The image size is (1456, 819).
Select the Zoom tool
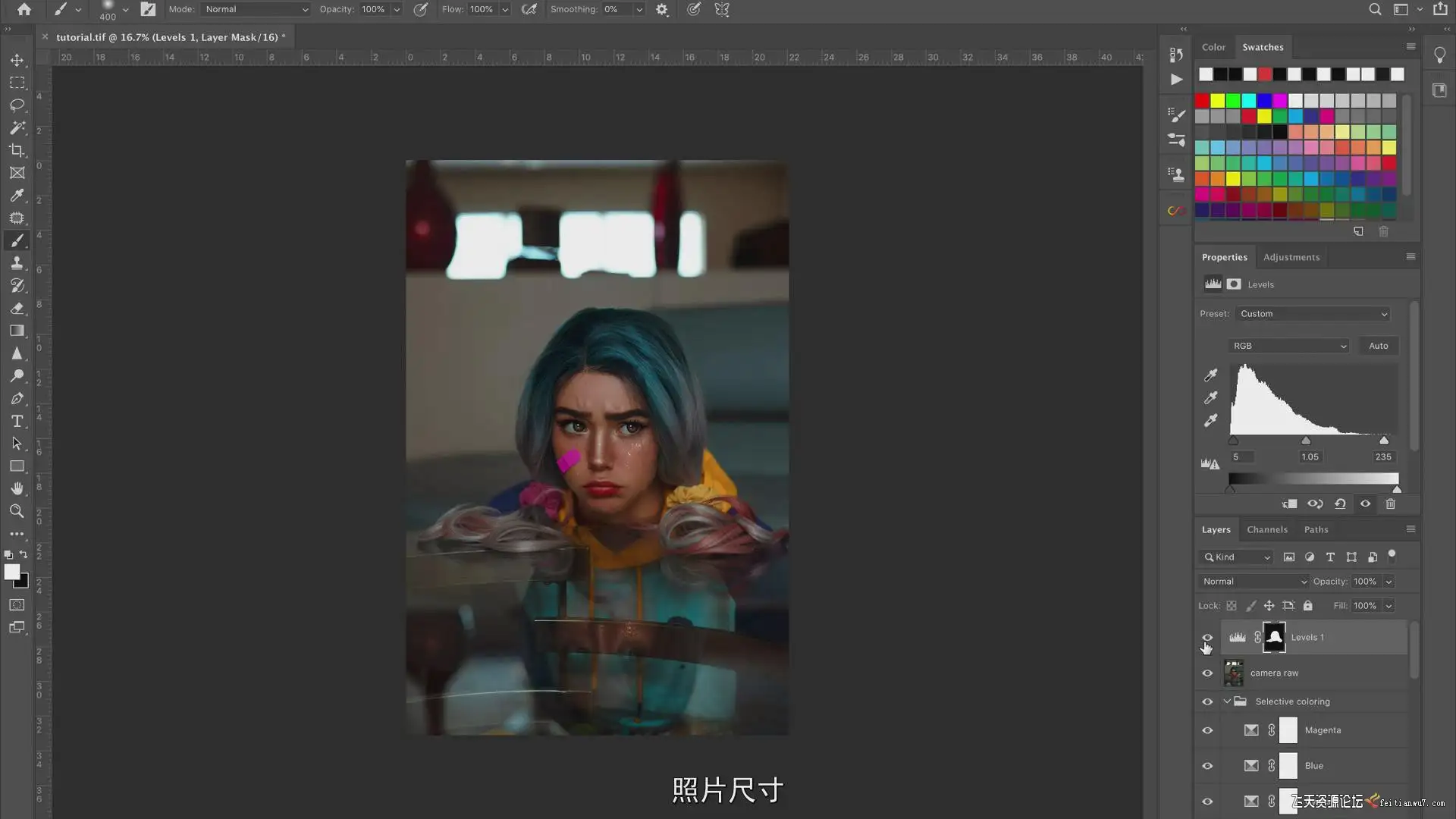click(17, 511)
